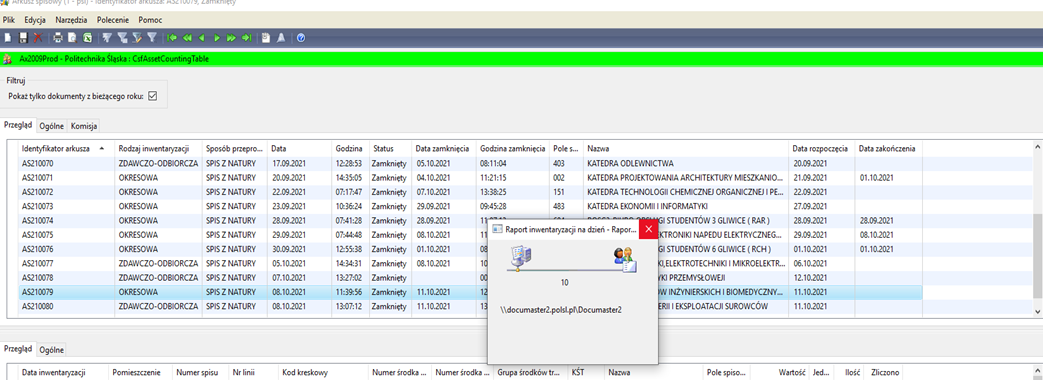Click the Data zakończenia column header
The image size is (1043, 380).
click(888, 148)
